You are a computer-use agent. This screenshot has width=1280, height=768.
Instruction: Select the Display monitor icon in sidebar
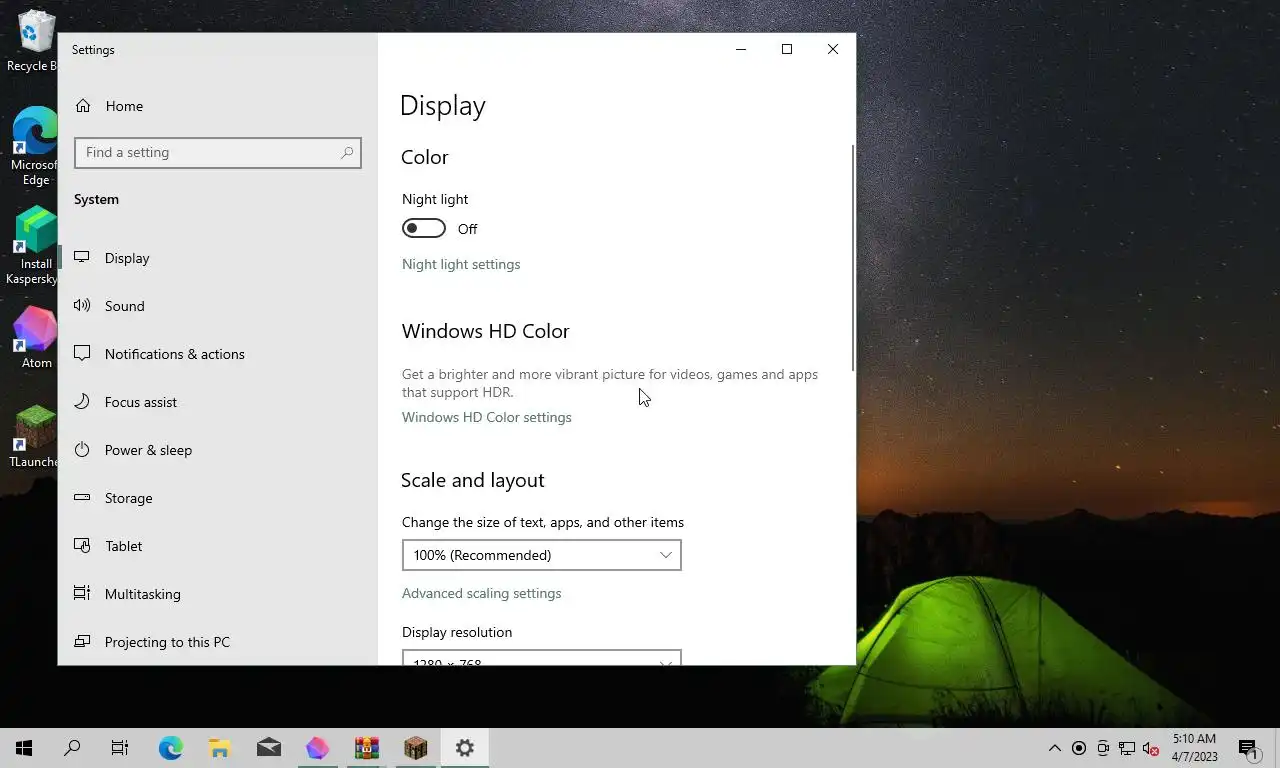point(82,258)
